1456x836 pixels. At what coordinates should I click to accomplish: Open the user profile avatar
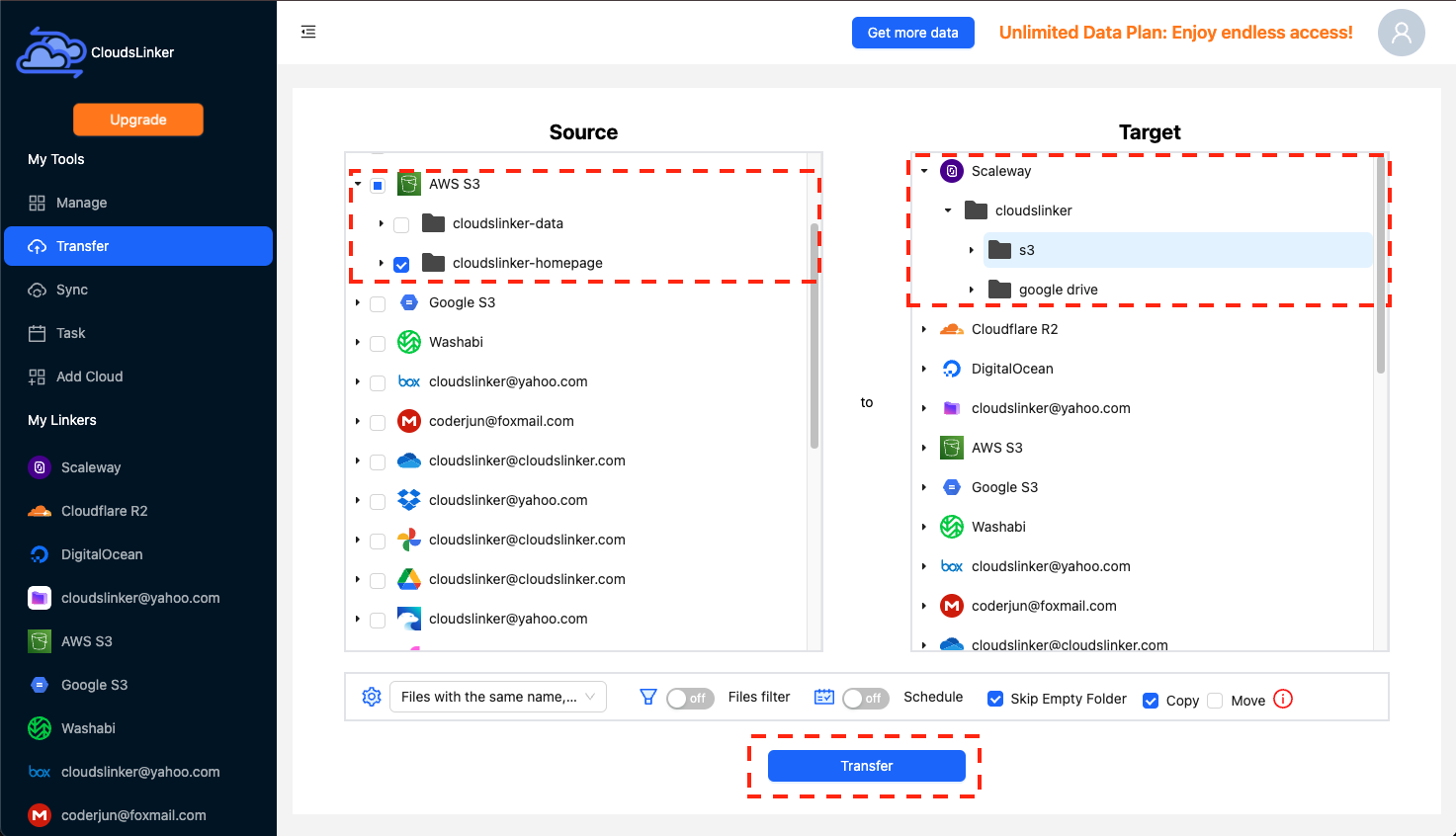point(1402,33)
